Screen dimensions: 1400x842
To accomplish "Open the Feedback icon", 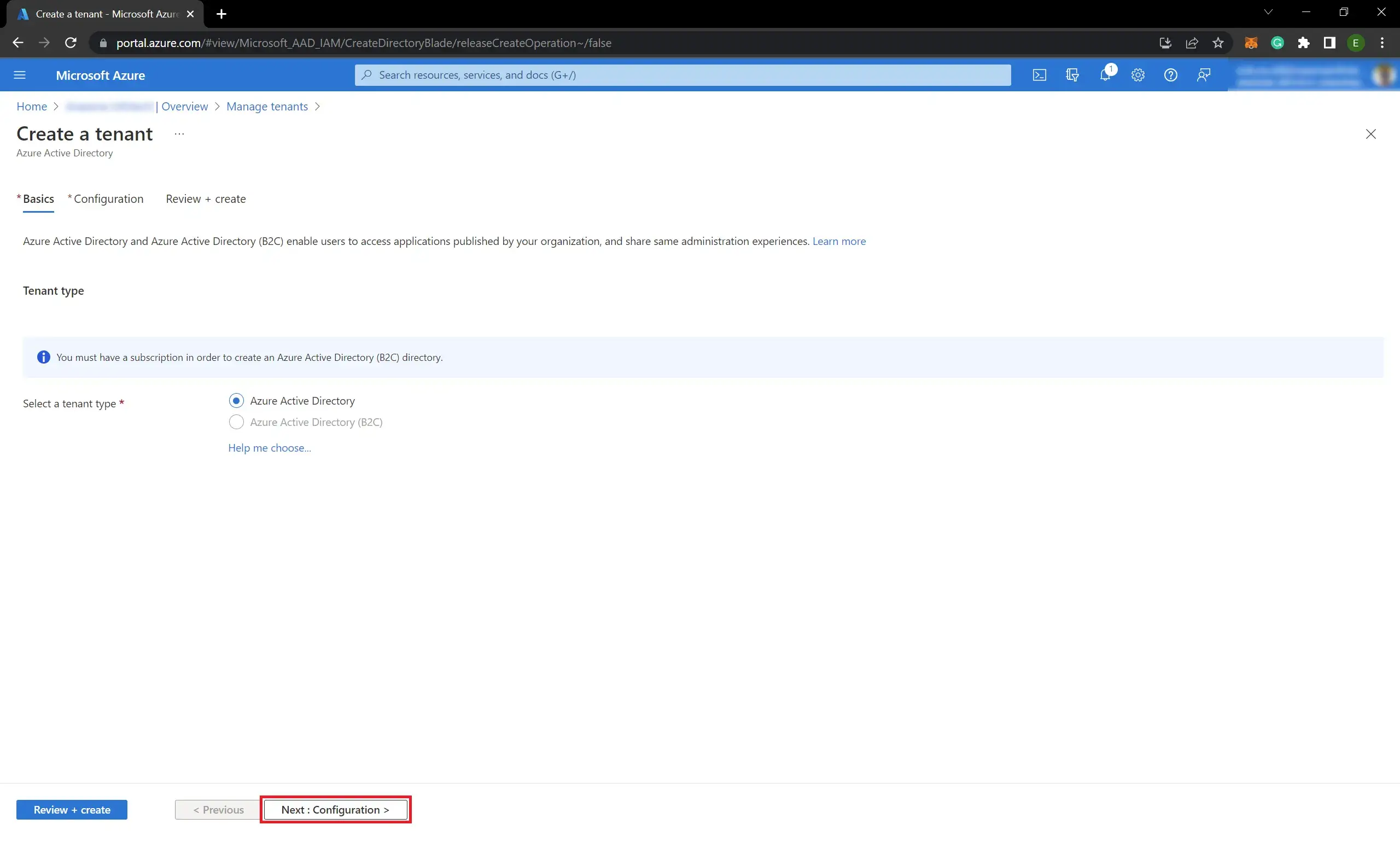I will (1204, 75).
